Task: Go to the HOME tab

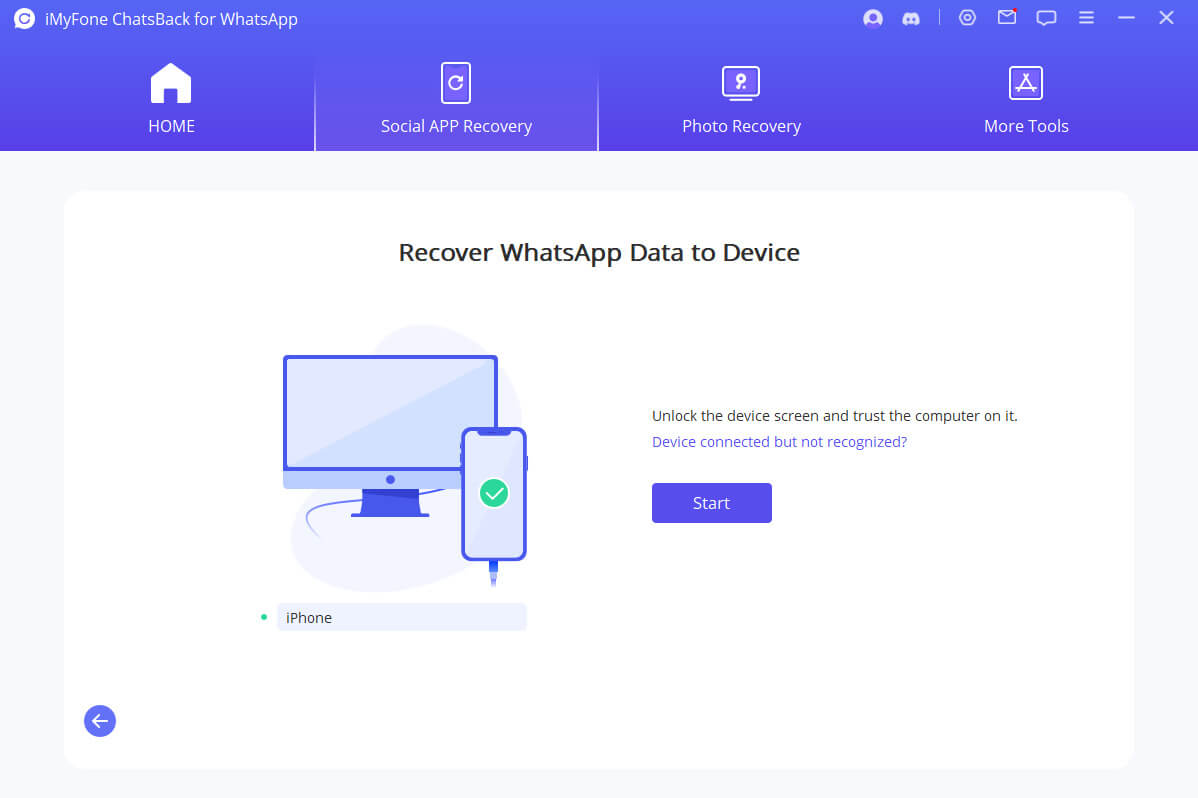Action: tap(171, 100)
